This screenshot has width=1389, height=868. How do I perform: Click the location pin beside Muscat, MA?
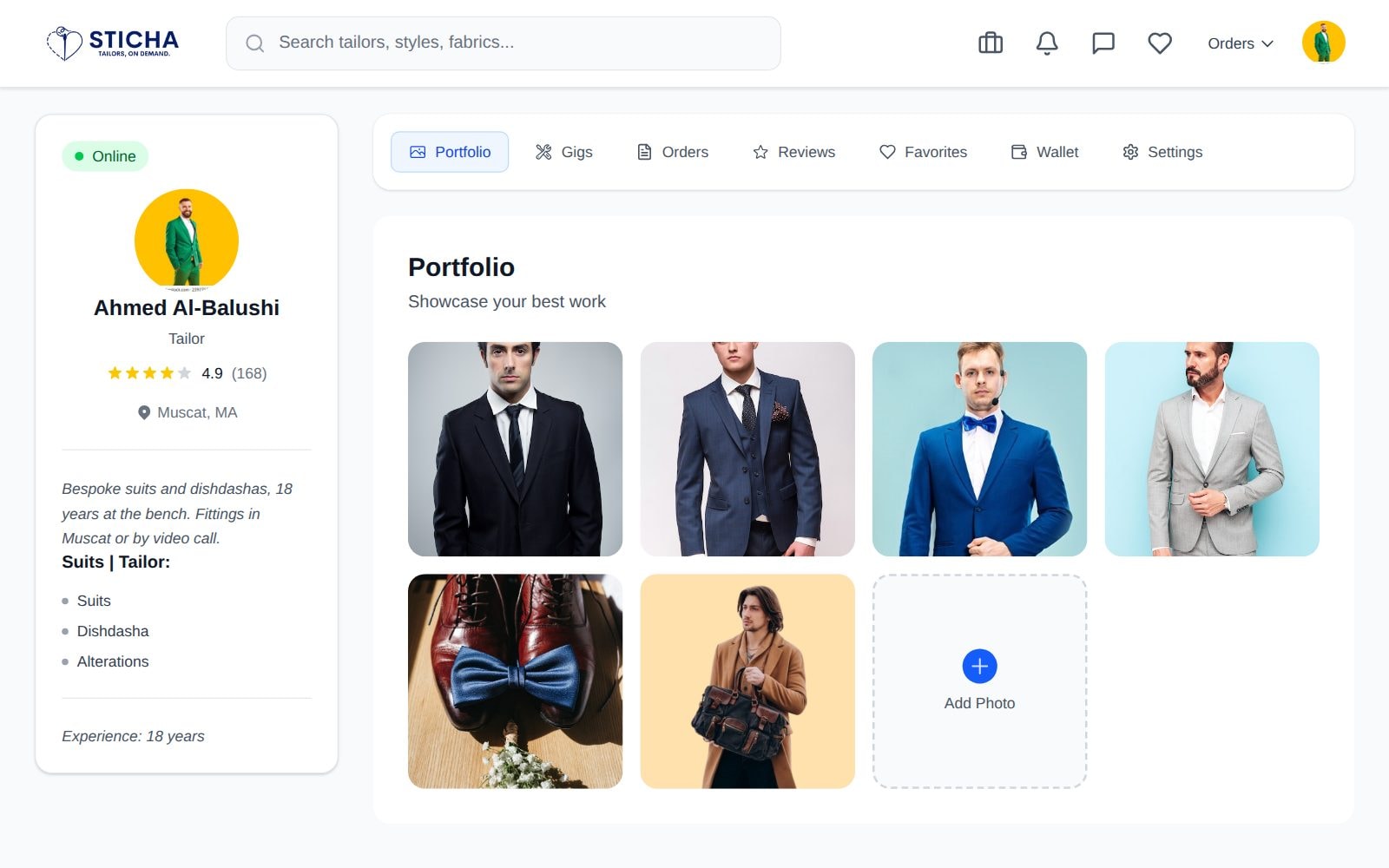144,412
